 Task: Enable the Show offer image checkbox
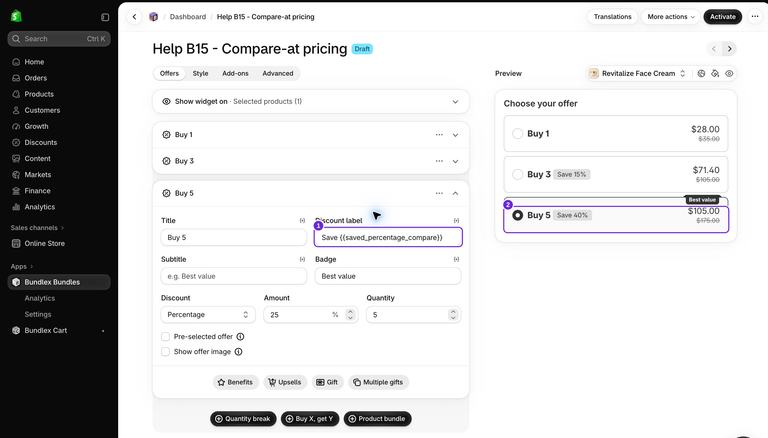pyautogui.click(x=166, y=352)
